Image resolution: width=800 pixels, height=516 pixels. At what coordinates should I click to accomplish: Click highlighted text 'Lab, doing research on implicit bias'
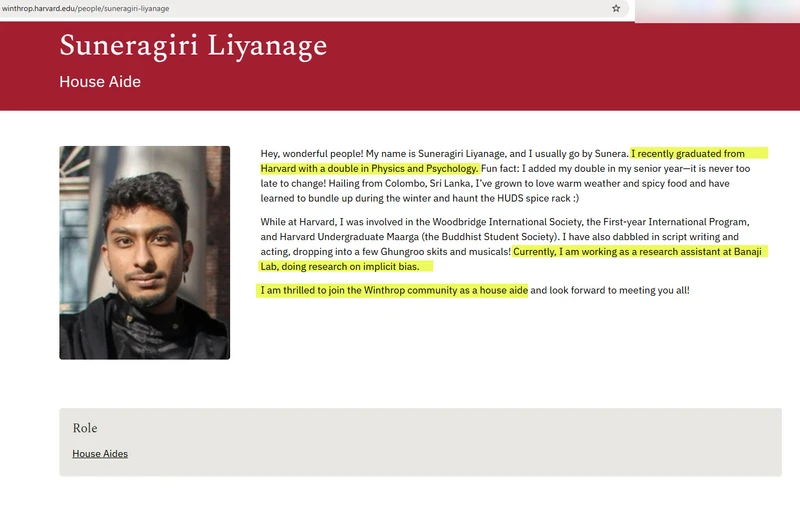[340, 266]
